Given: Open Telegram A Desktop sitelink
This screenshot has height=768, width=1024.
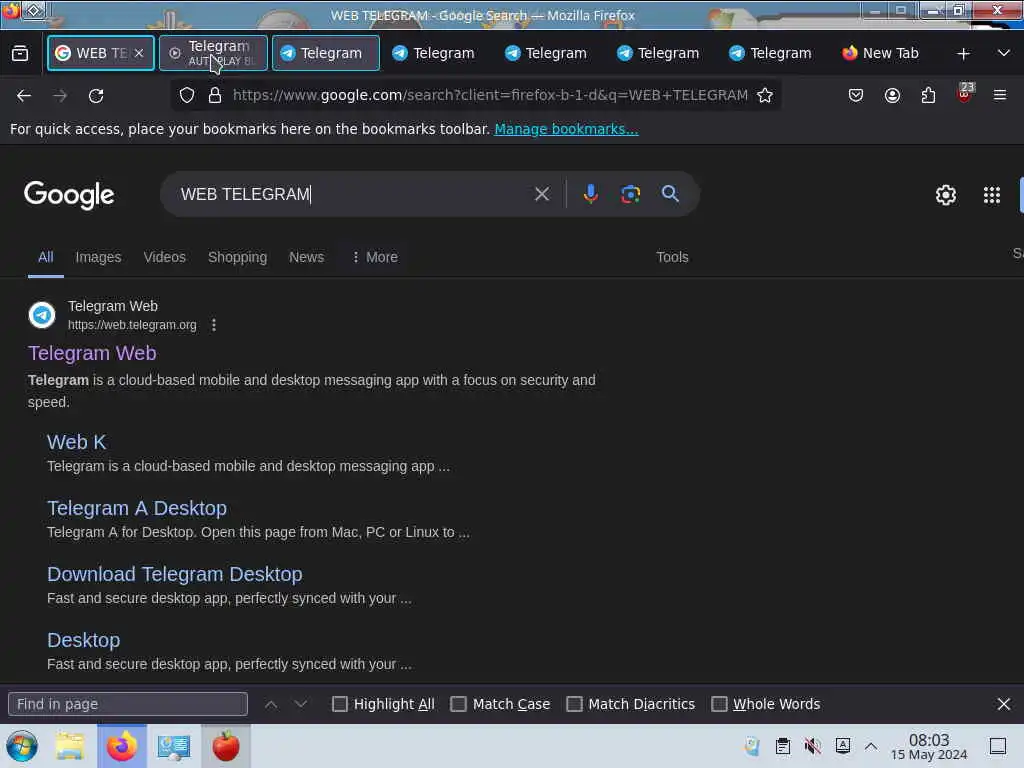Looking at the screenshot, I should (x=137, y=508).
